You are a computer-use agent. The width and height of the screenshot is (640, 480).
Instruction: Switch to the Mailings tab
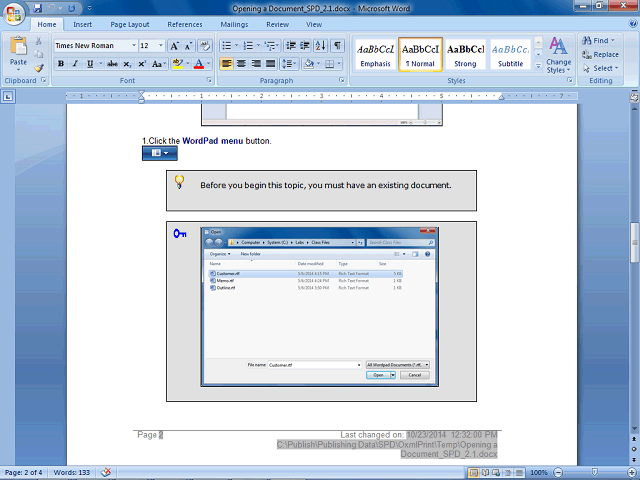point(234,24)
